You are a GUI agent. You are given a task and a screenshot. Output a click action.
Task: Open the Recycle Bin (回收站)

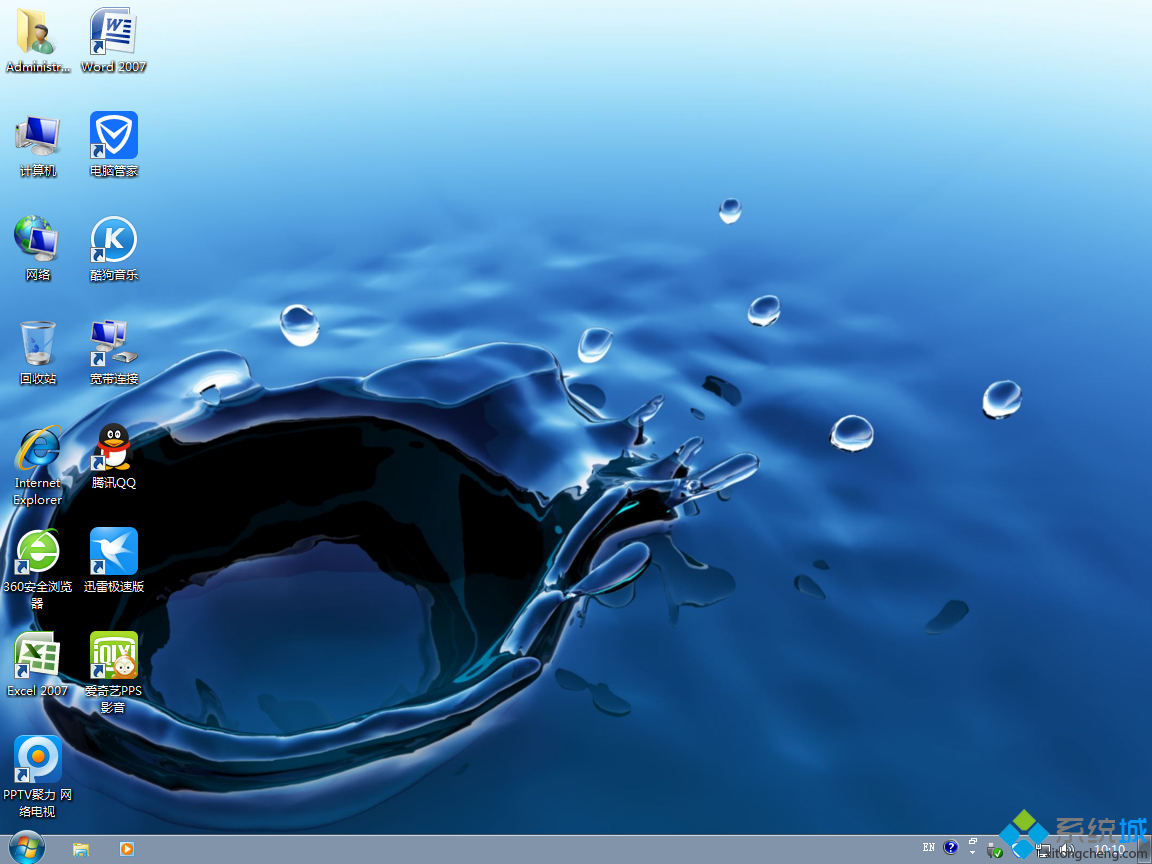[37, 344]
